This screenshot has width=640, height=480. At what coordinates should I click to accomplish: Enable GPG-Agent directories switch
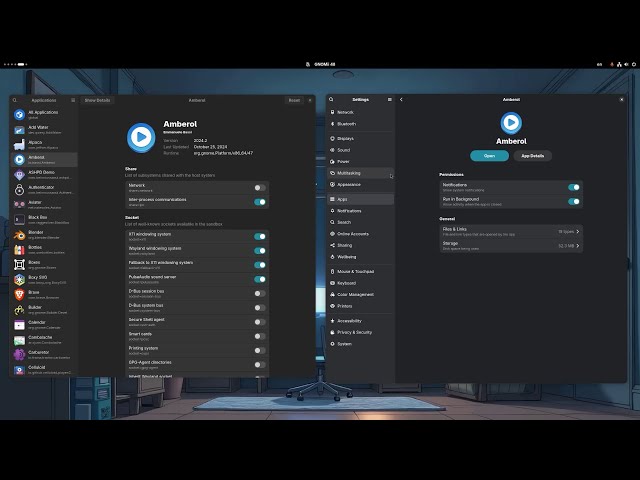(x=260, y=365)
